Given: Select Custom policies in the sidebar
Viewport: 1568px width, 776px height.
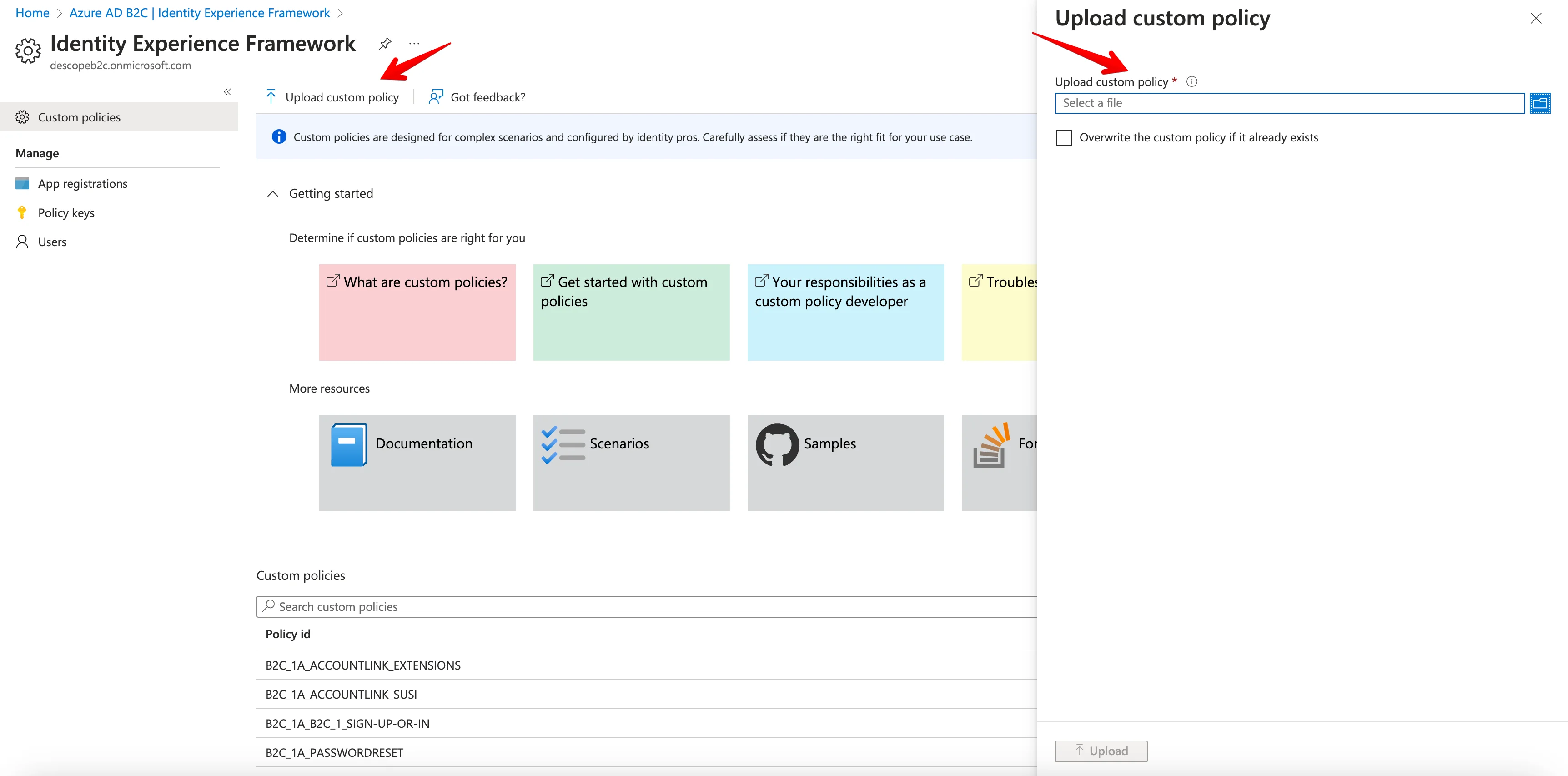Looking at the screenshot, I should (79, 117).
